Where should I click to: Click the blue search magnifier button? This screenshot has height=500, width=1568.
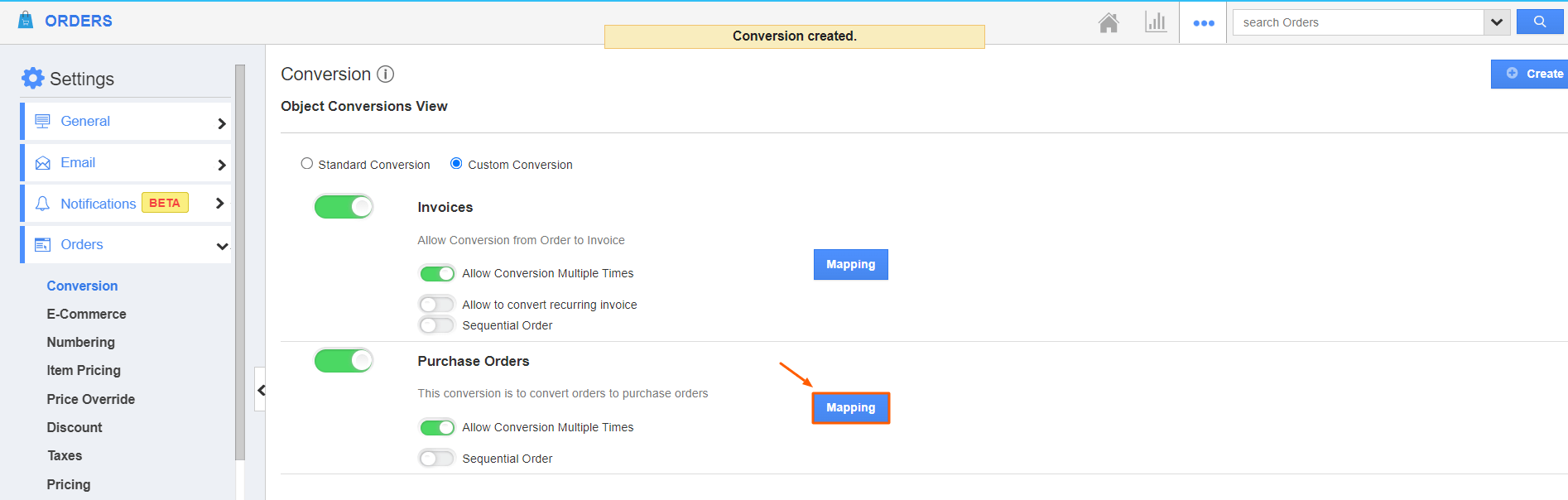tap(1539, 22)
